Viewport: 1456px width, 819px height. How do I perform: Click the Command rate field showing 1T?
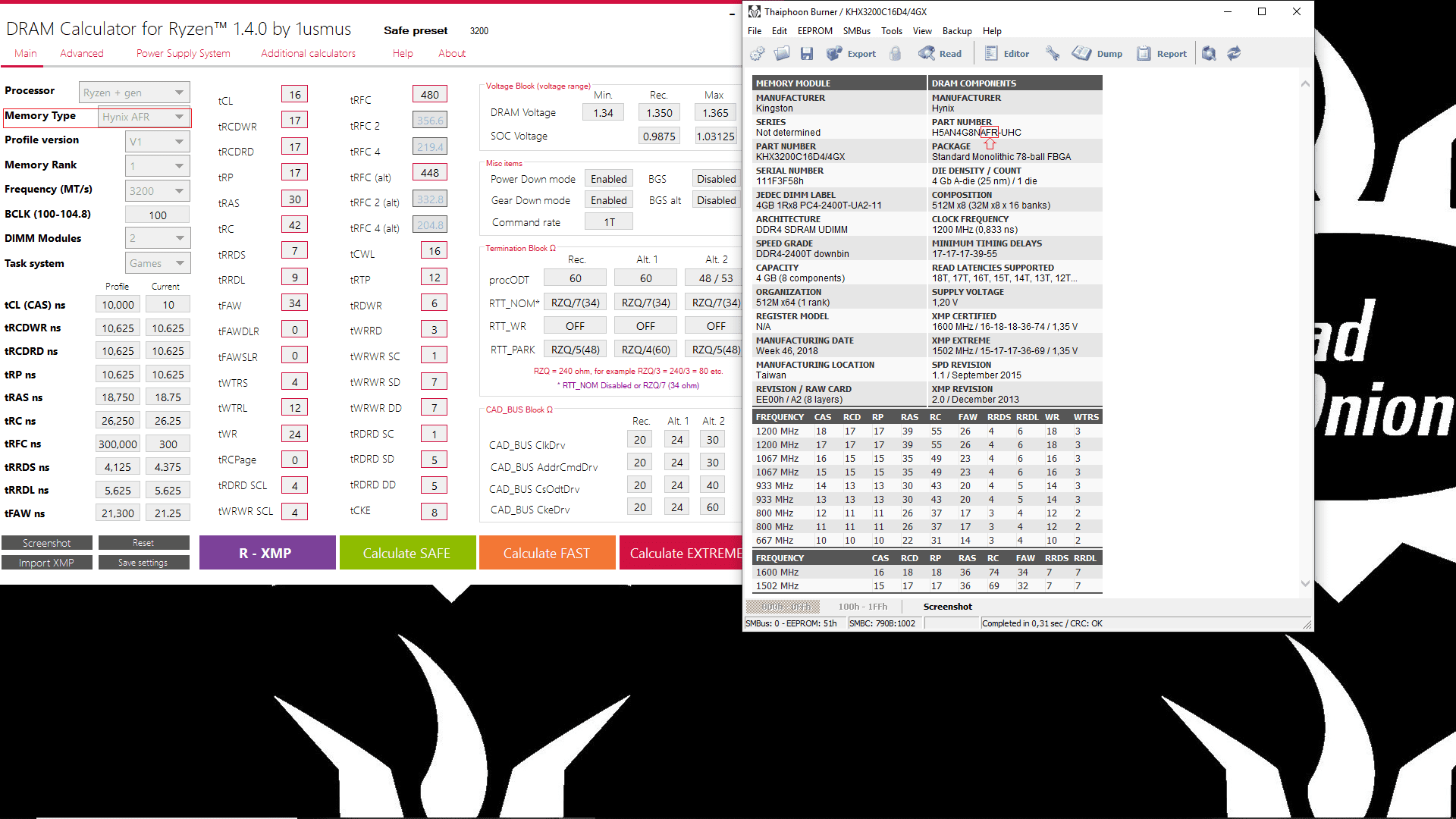[x=609, y=222]
